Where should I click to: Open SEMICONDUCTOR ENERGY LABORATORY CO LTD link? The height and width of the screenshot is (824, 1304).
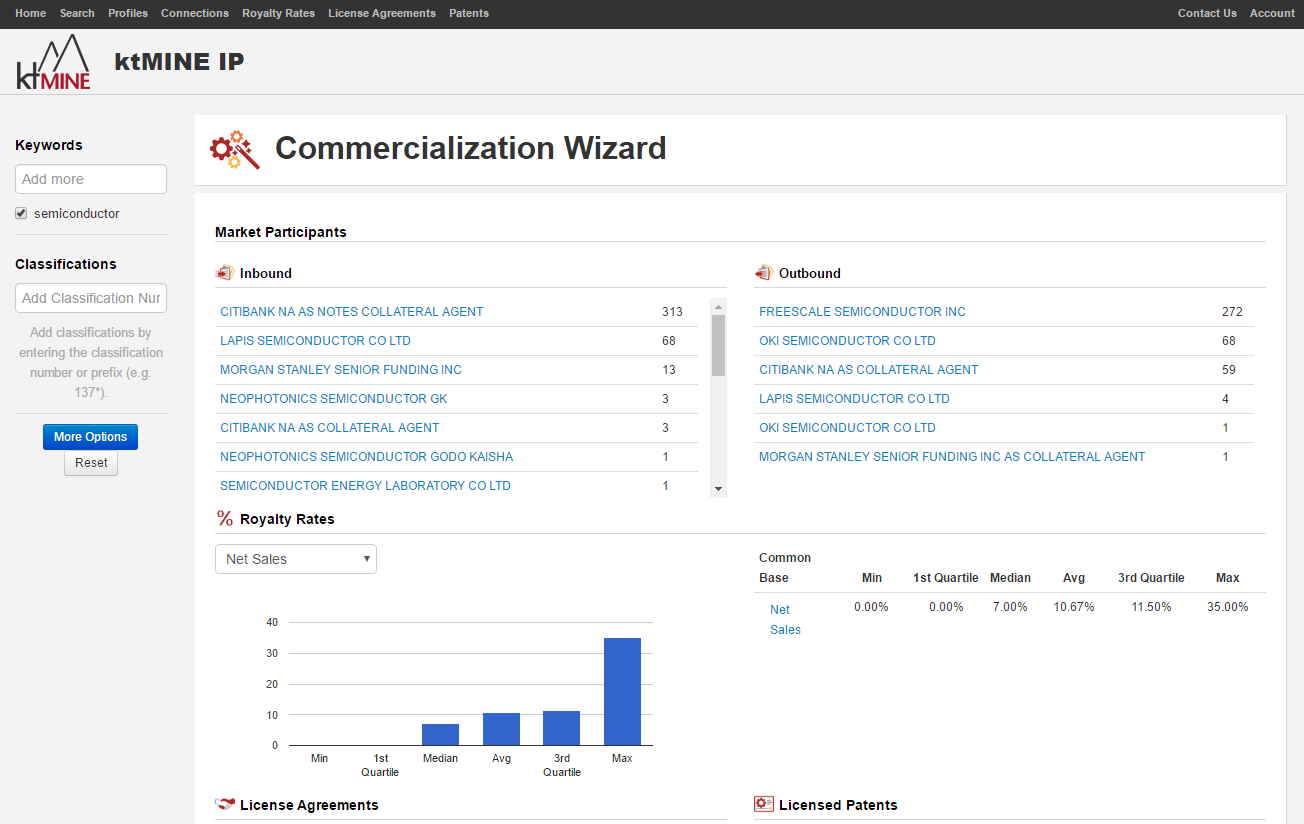coord(365,486)
